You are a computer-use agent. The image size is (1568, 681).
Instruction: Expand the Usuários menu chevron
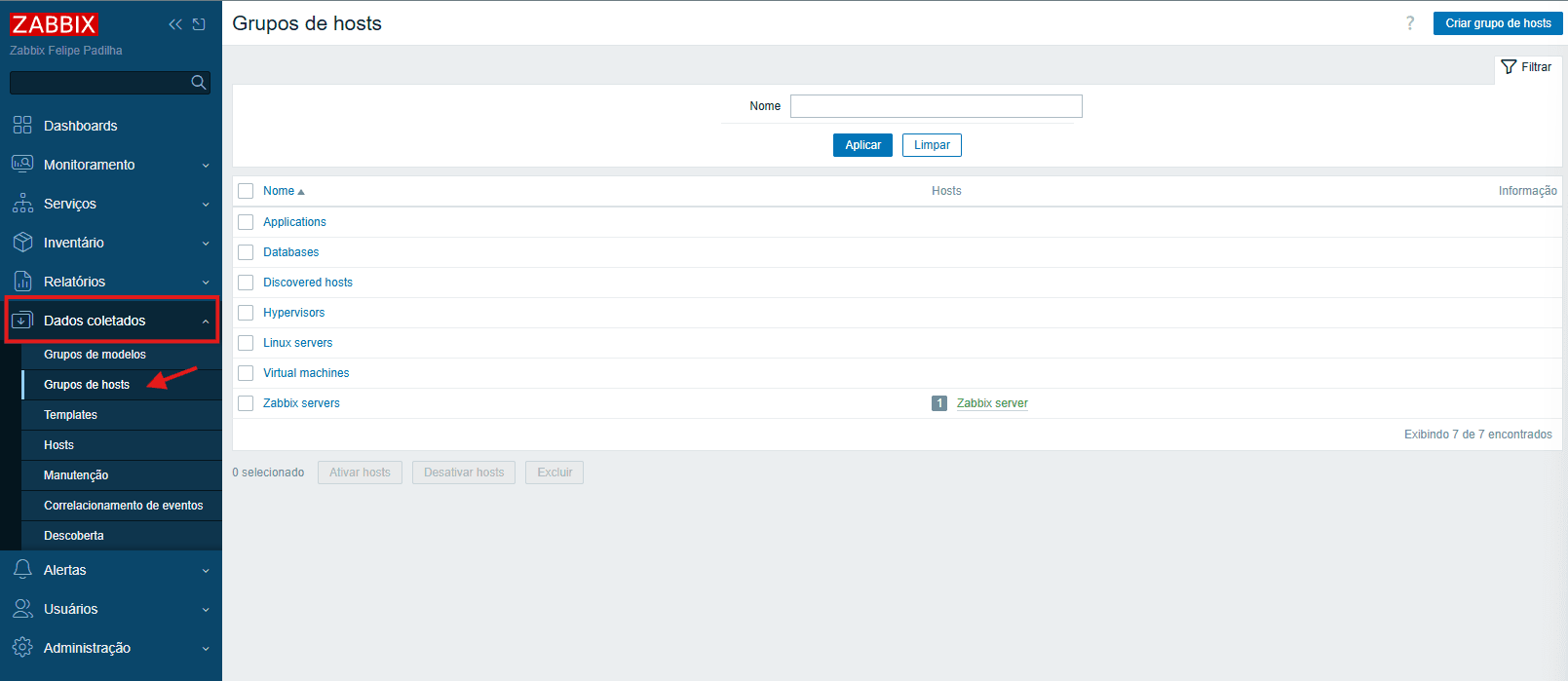pyautogui.click(x=206, y=610)
